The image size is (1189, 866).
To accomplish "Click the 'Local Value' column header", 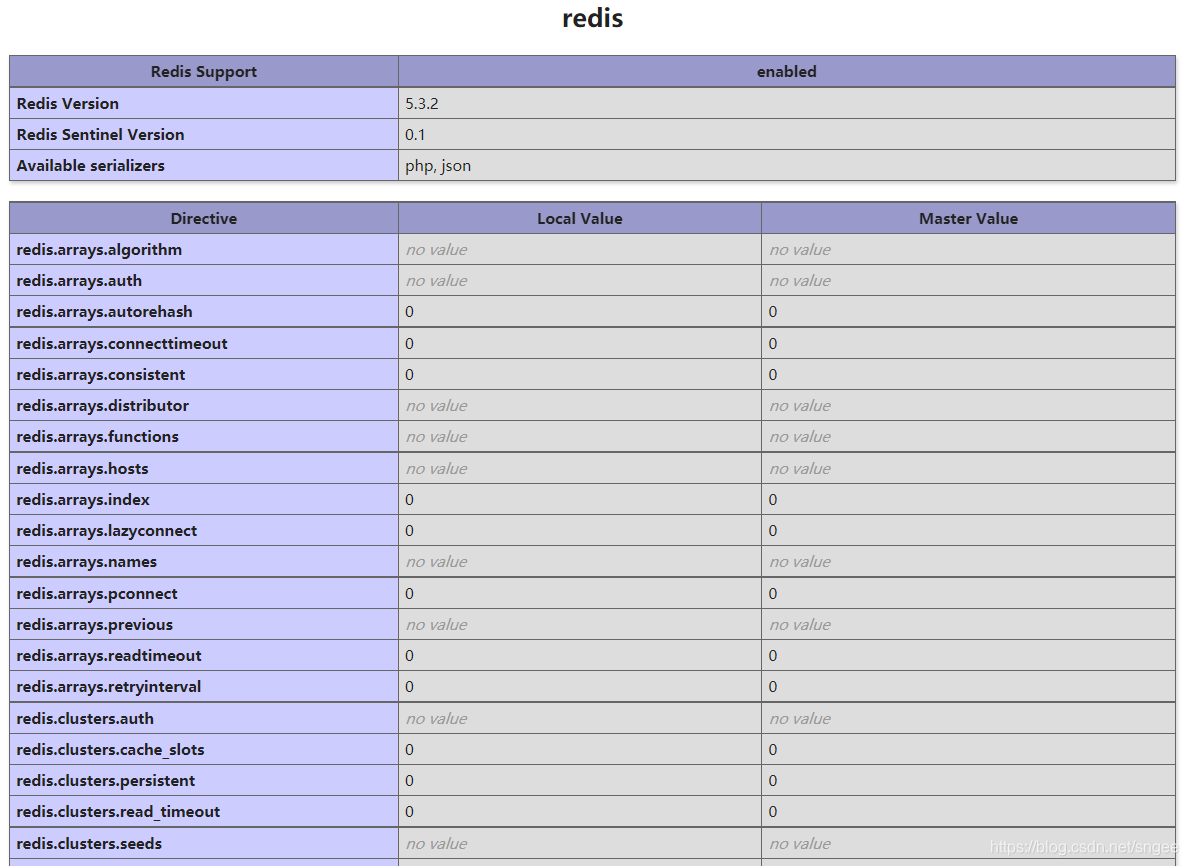I will pos(580,218).
